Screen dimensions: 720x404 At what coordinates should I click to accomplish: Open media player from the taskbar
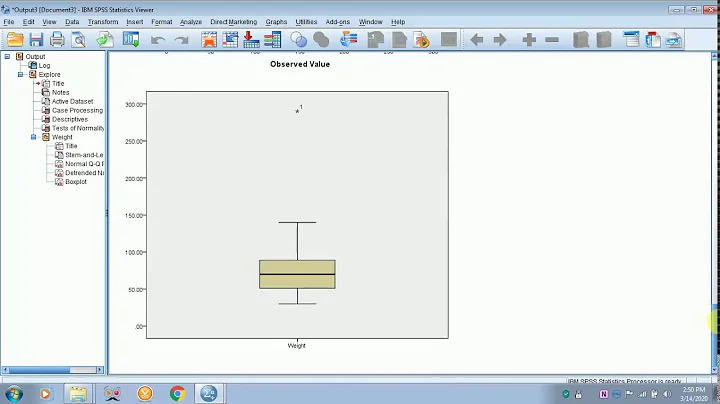[45, 394]
